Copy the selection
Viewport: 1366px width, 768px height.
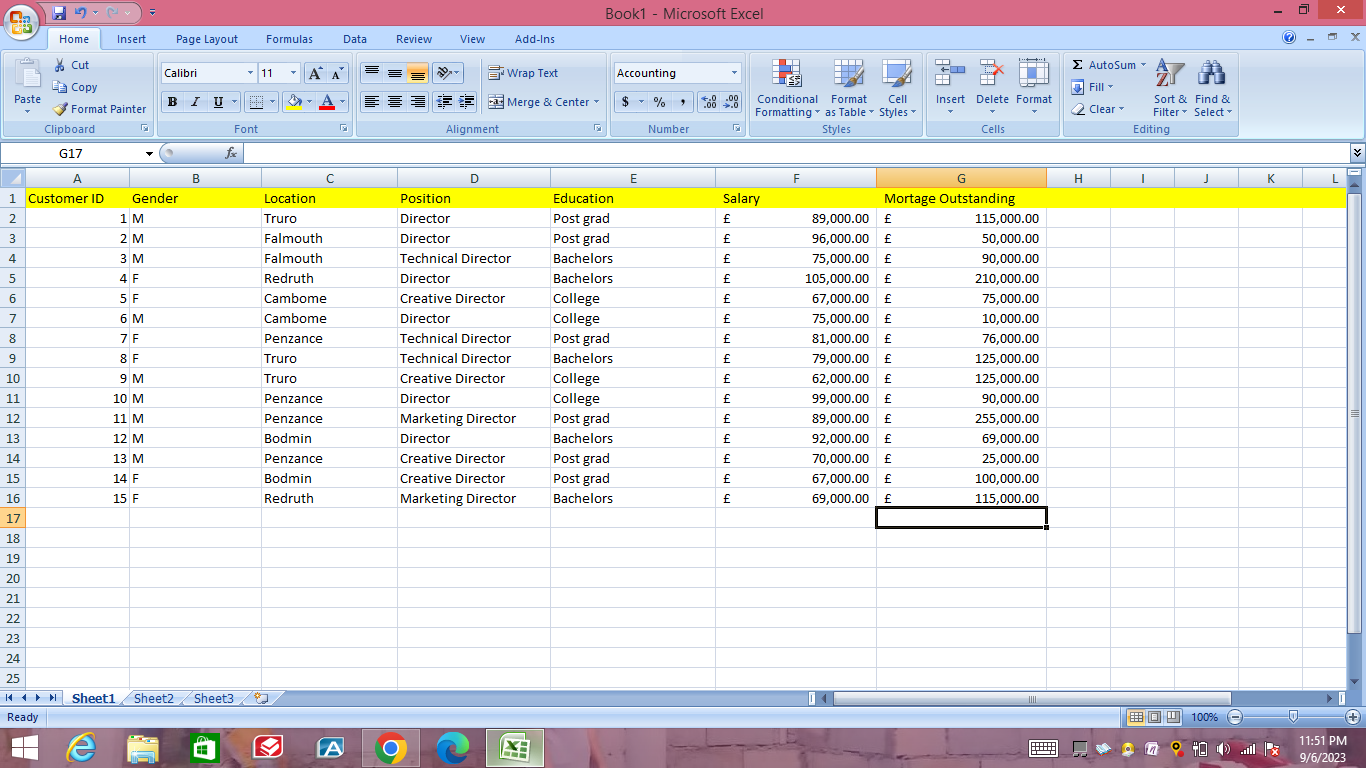point(75,87)
